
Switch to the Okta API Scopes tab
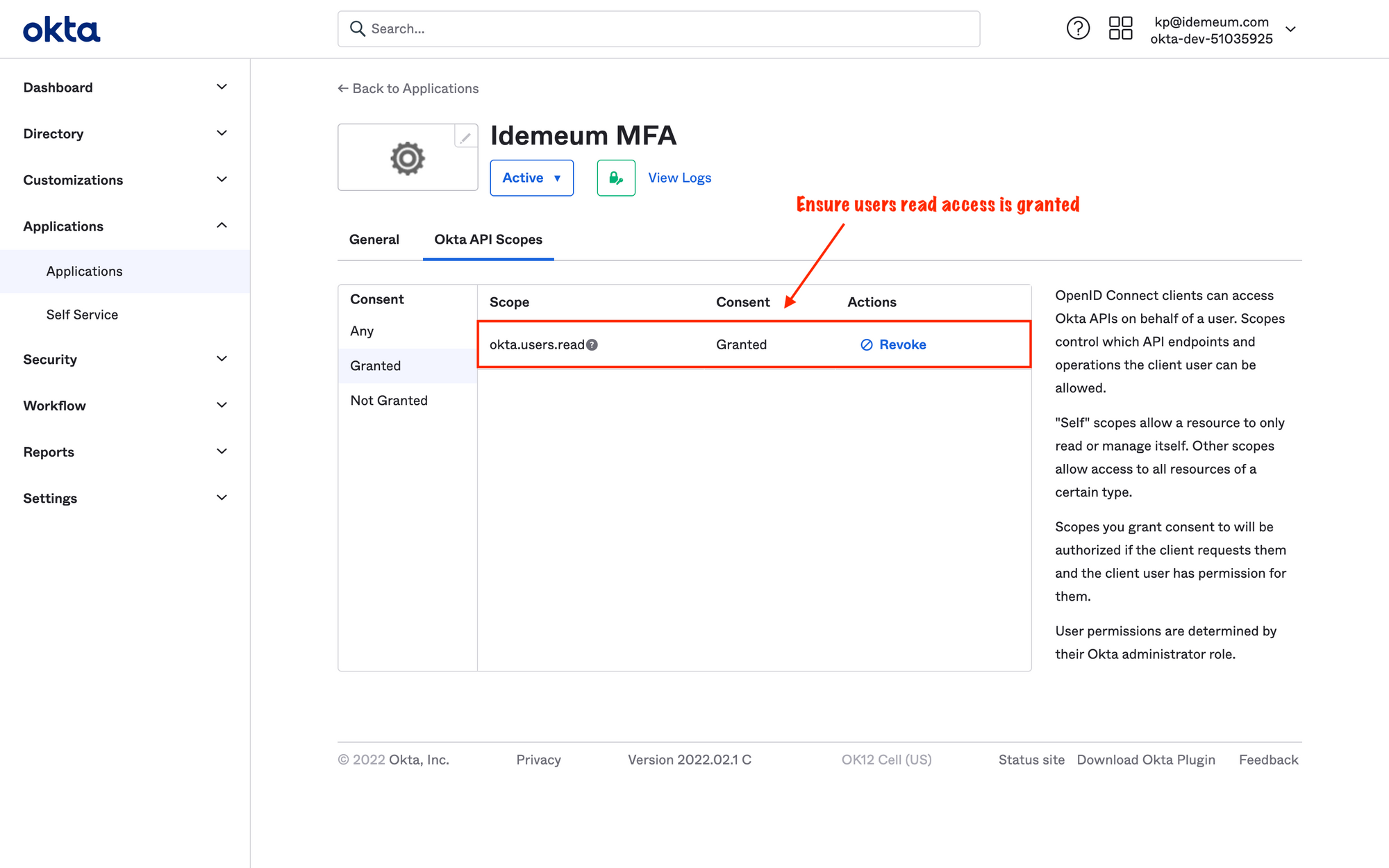pos(488,240)
